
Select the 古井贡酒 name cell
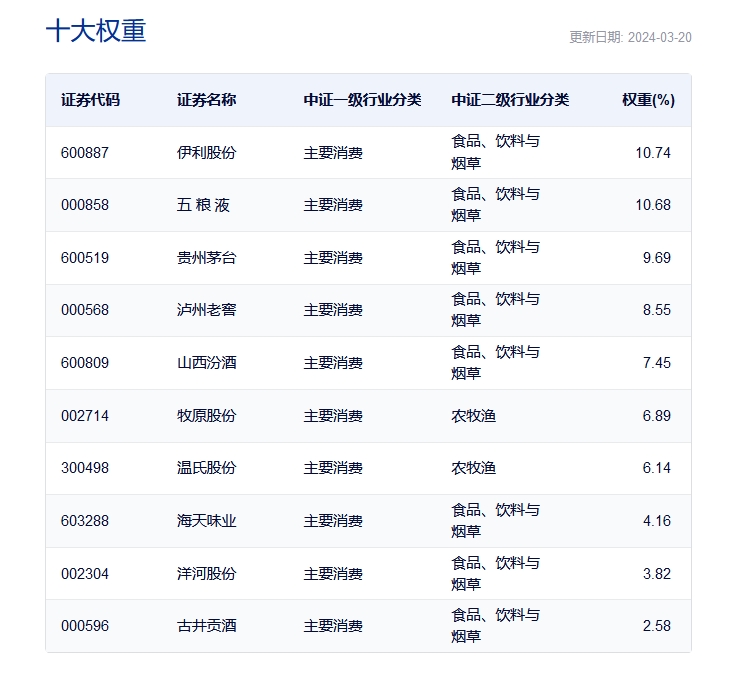tap(206, 626)
